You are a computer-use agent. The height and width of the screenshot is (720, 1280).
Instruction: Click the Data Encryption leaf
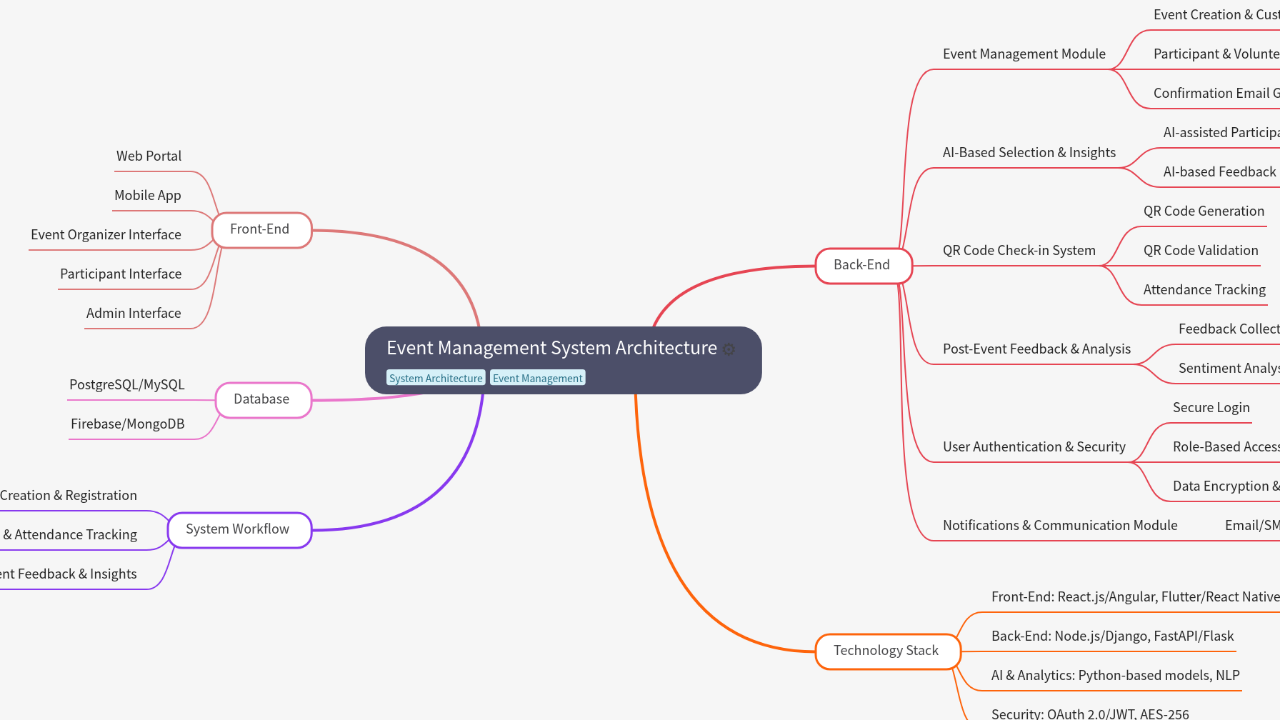[x=1226, y=486]
